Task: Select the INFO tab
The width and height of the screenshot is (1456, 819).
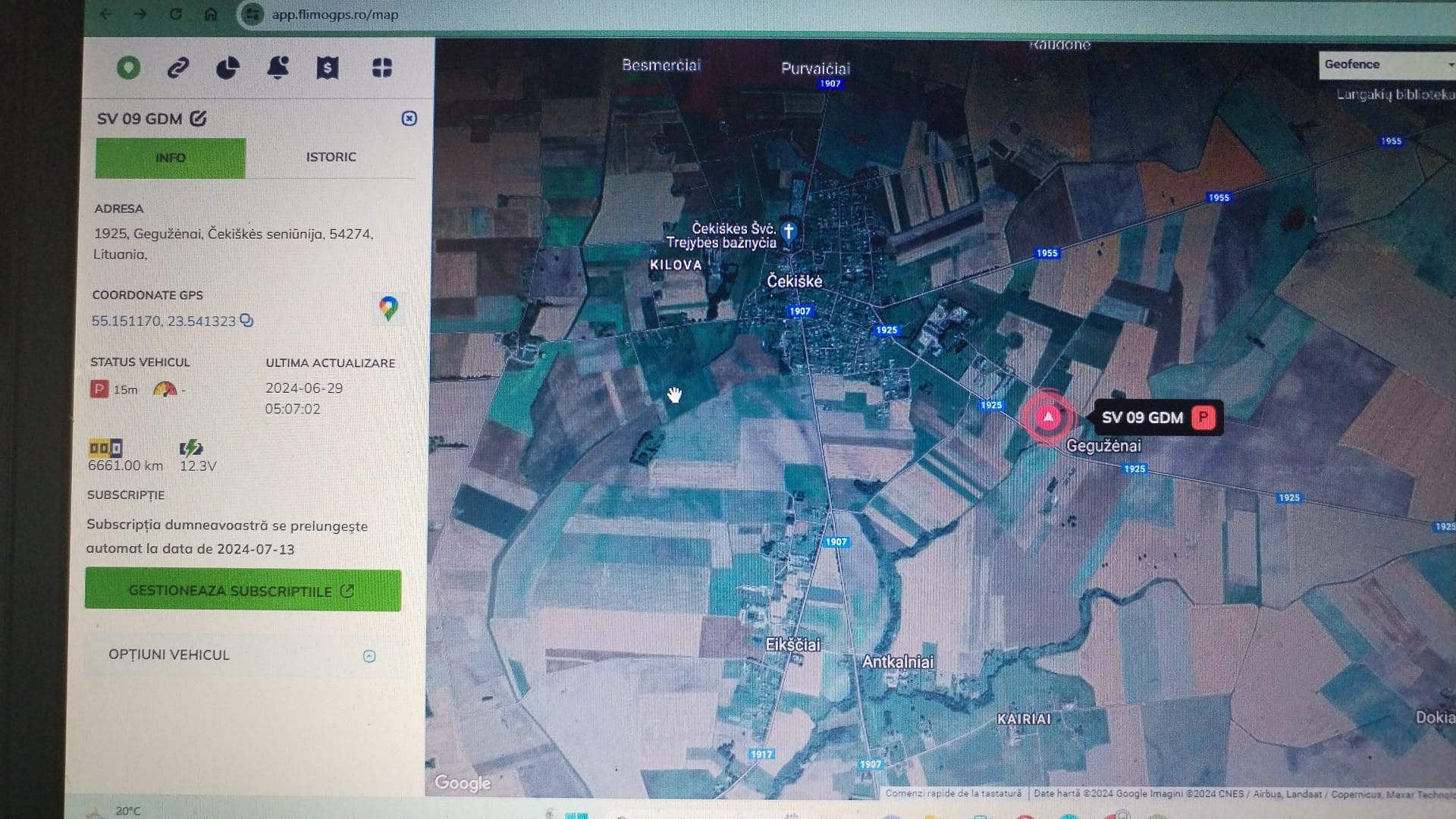Action: pyautogui.click(x=171, y=158)
